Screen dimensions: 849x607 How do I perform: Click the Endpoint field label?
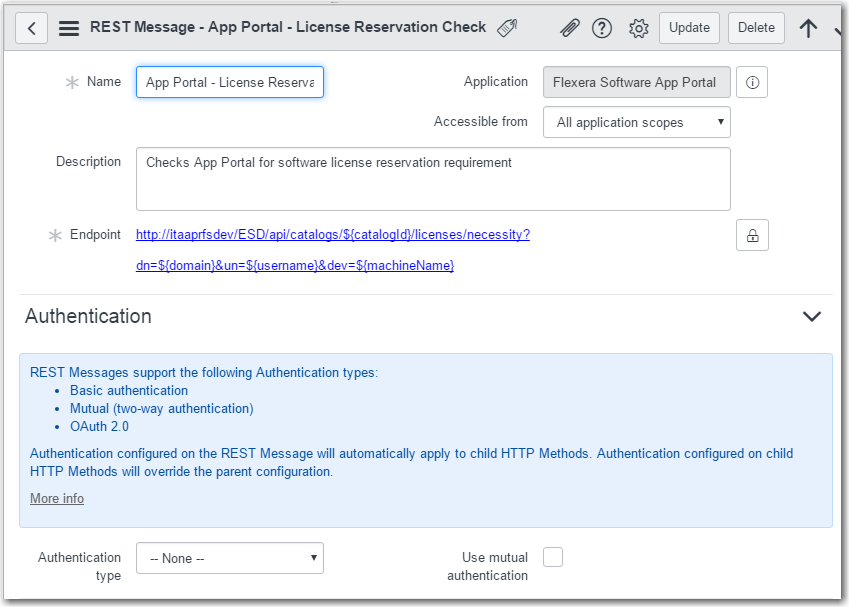95,234
